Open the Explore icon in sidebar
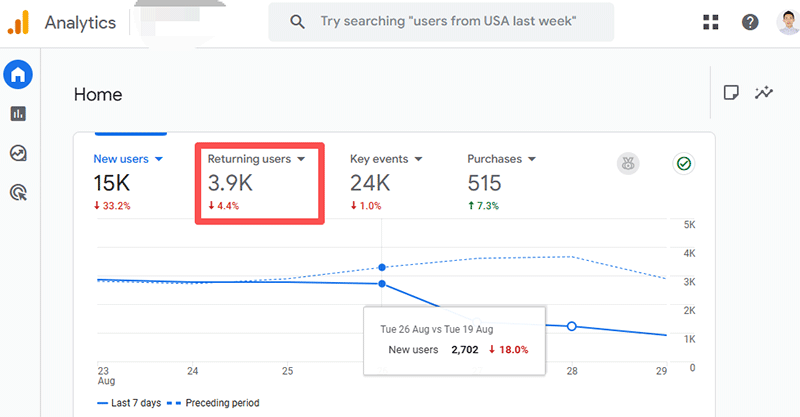The image size is (800, 417). click(18, 153)
